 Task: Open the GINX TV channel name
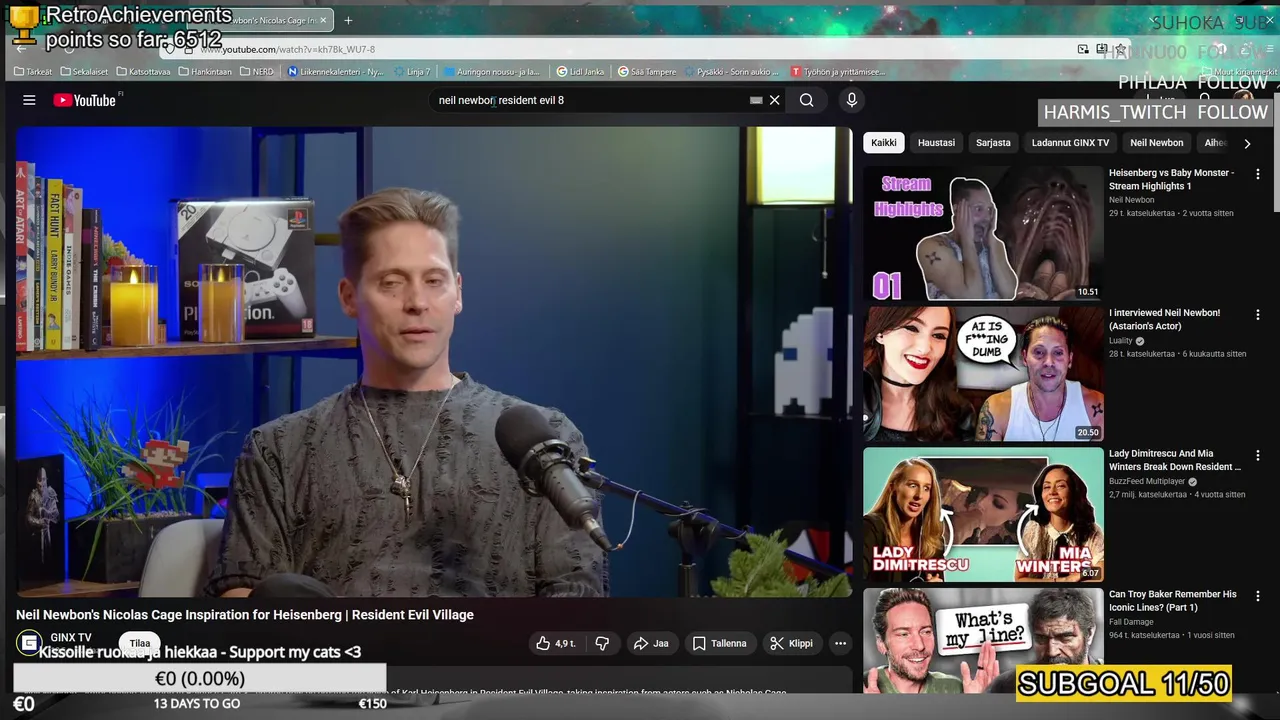click(x=71, y=637)
